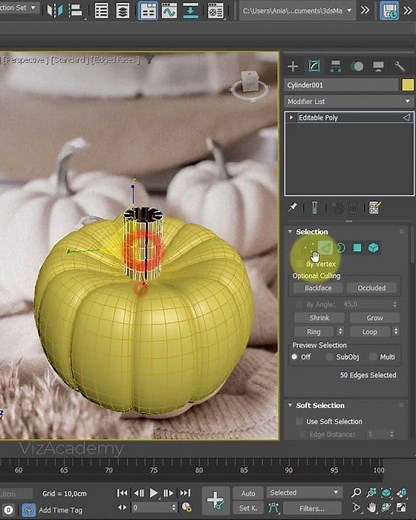Screen dimensions: 416x520
Task: Select Polygon sub-object level icon
Action: click(x=357, y=248)
